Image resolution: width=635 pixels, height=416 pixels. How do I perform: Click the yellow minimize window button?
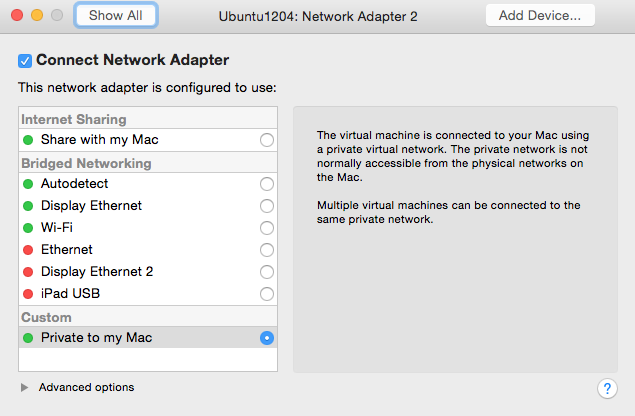tap(37, 15)
